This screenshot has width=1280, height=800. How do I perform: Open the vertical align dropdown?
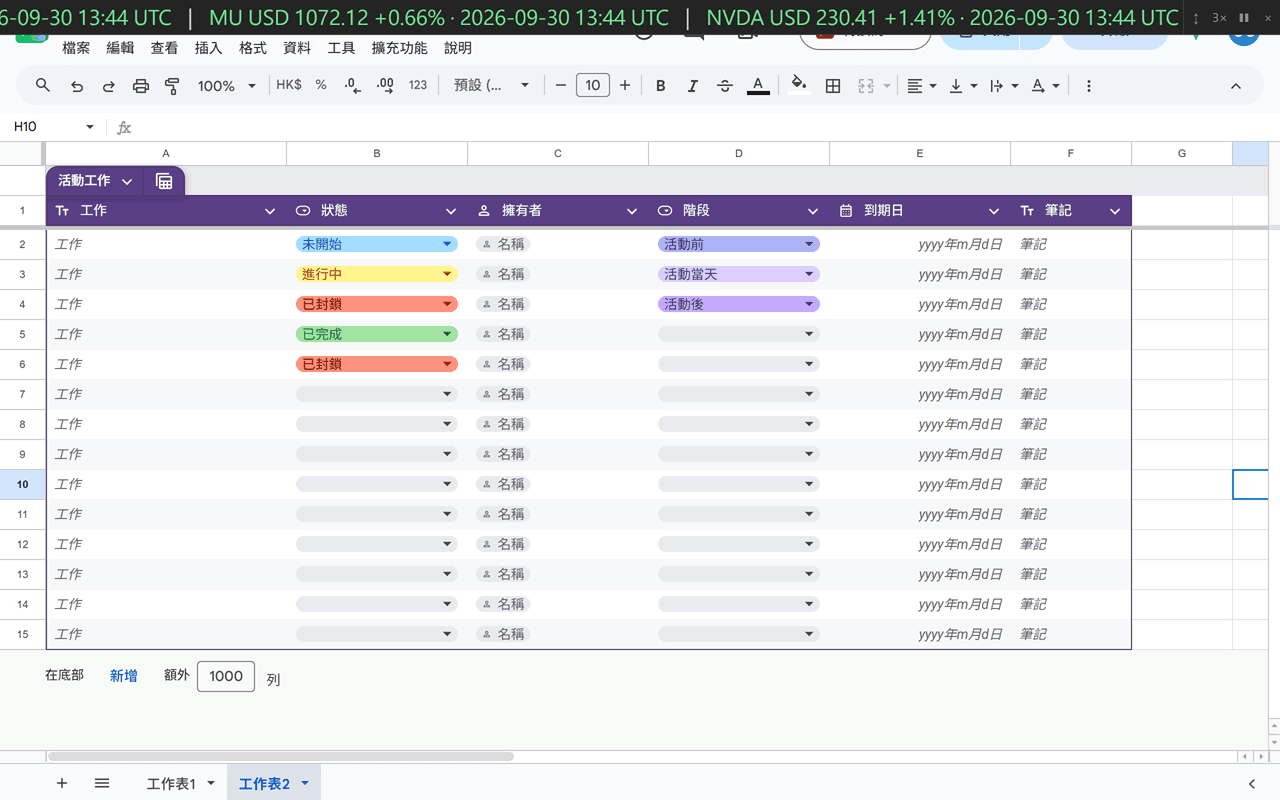click(962, 86)
